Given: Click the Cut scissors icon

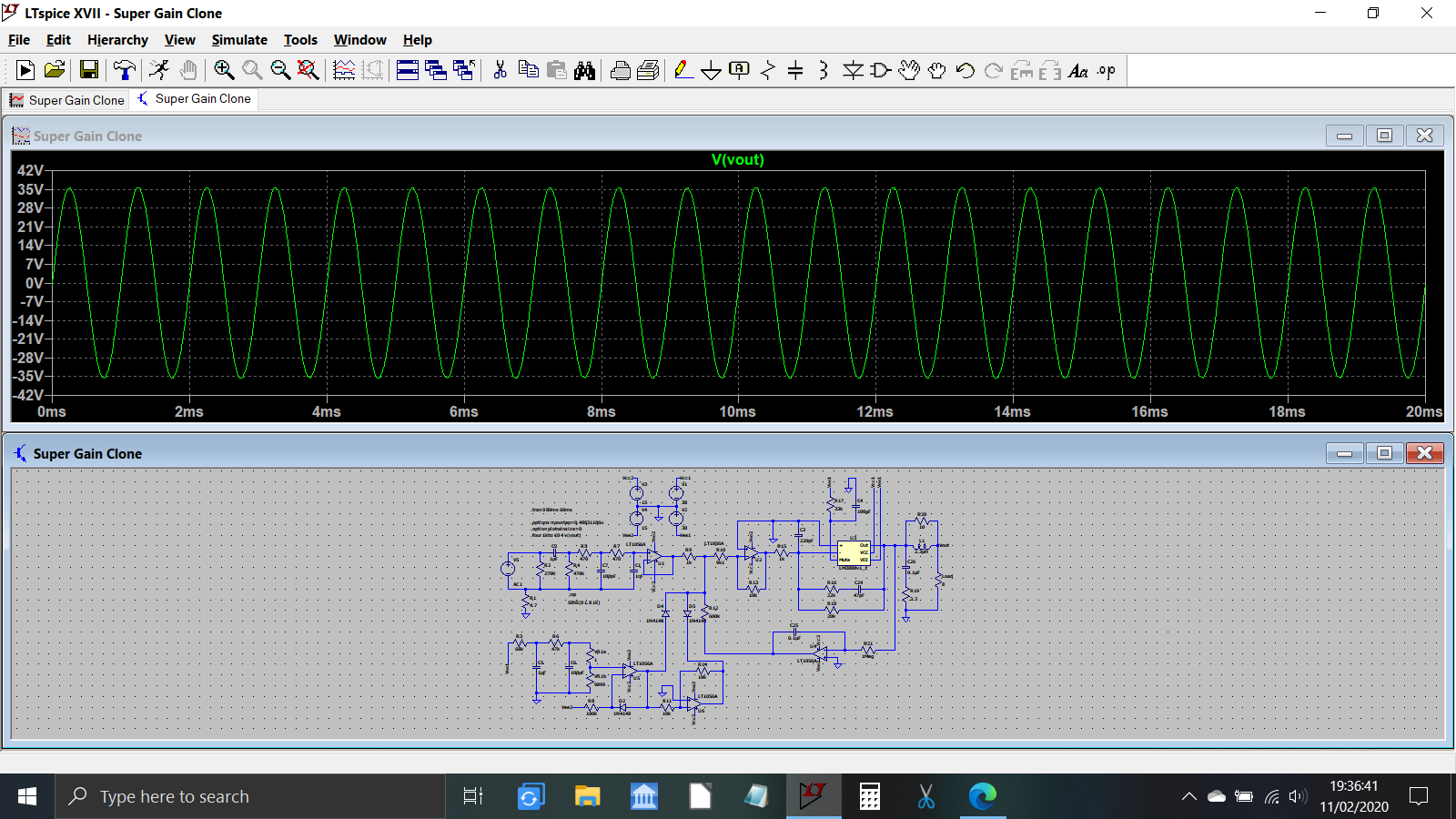Looking at the screenshot, I should tap(500, 70).
